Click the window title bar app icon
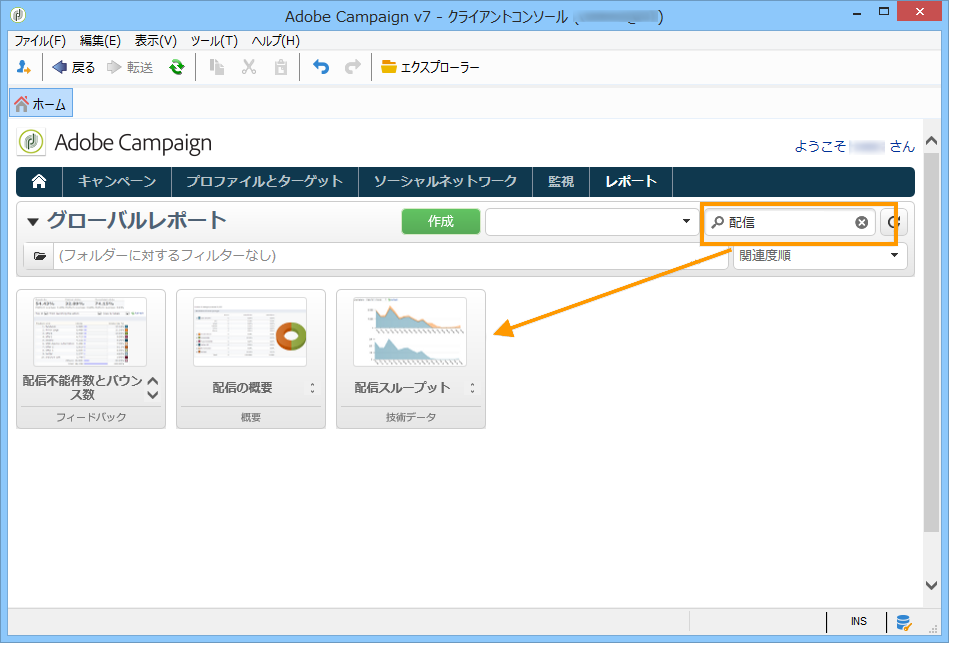 click(x=18, y=15)
